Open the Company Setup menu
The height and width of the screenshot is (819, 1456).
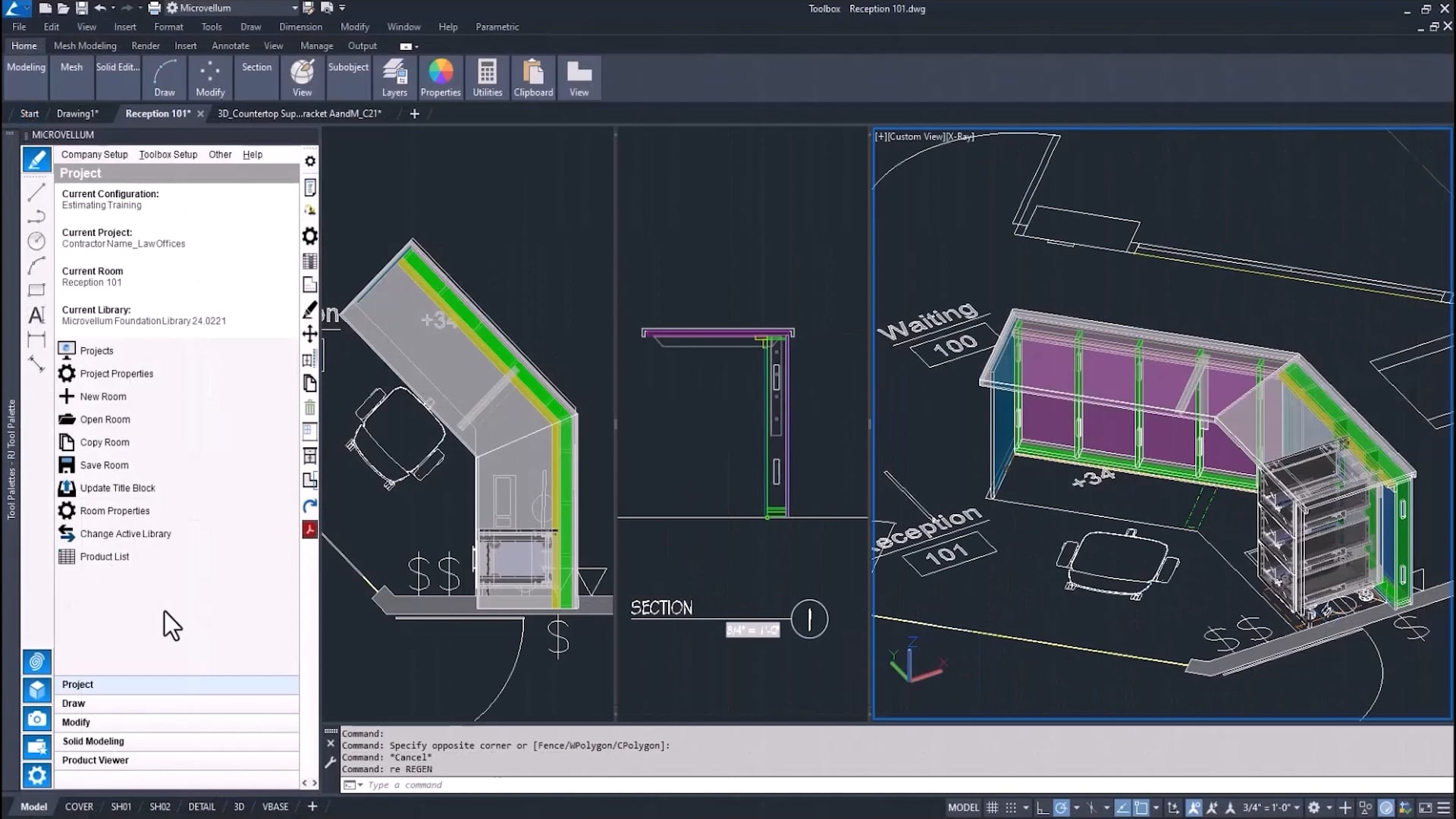tap(95, 155)
